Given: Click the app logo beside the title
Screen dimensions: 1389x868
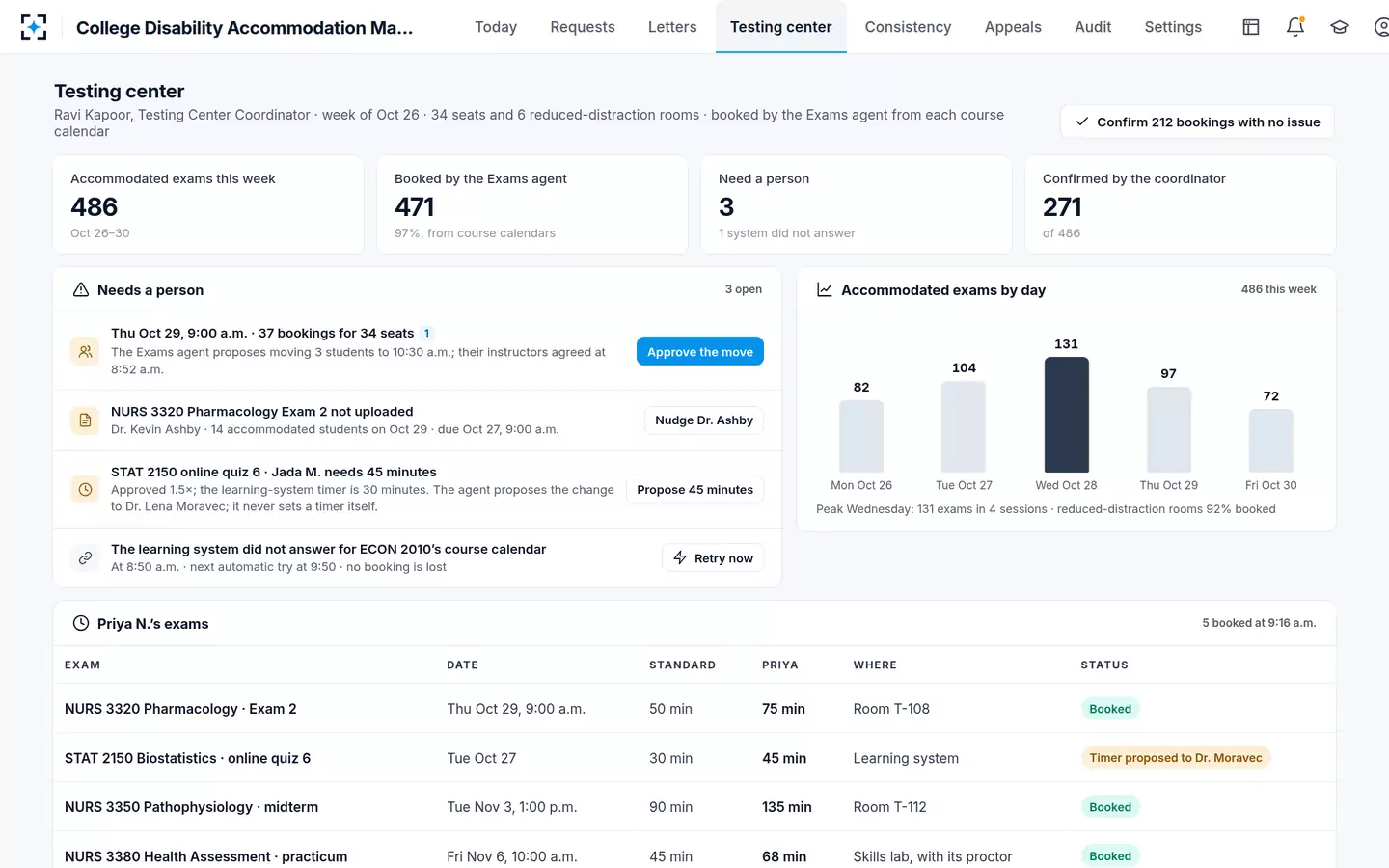Looking at the screenshot, I should coord(34,27).
